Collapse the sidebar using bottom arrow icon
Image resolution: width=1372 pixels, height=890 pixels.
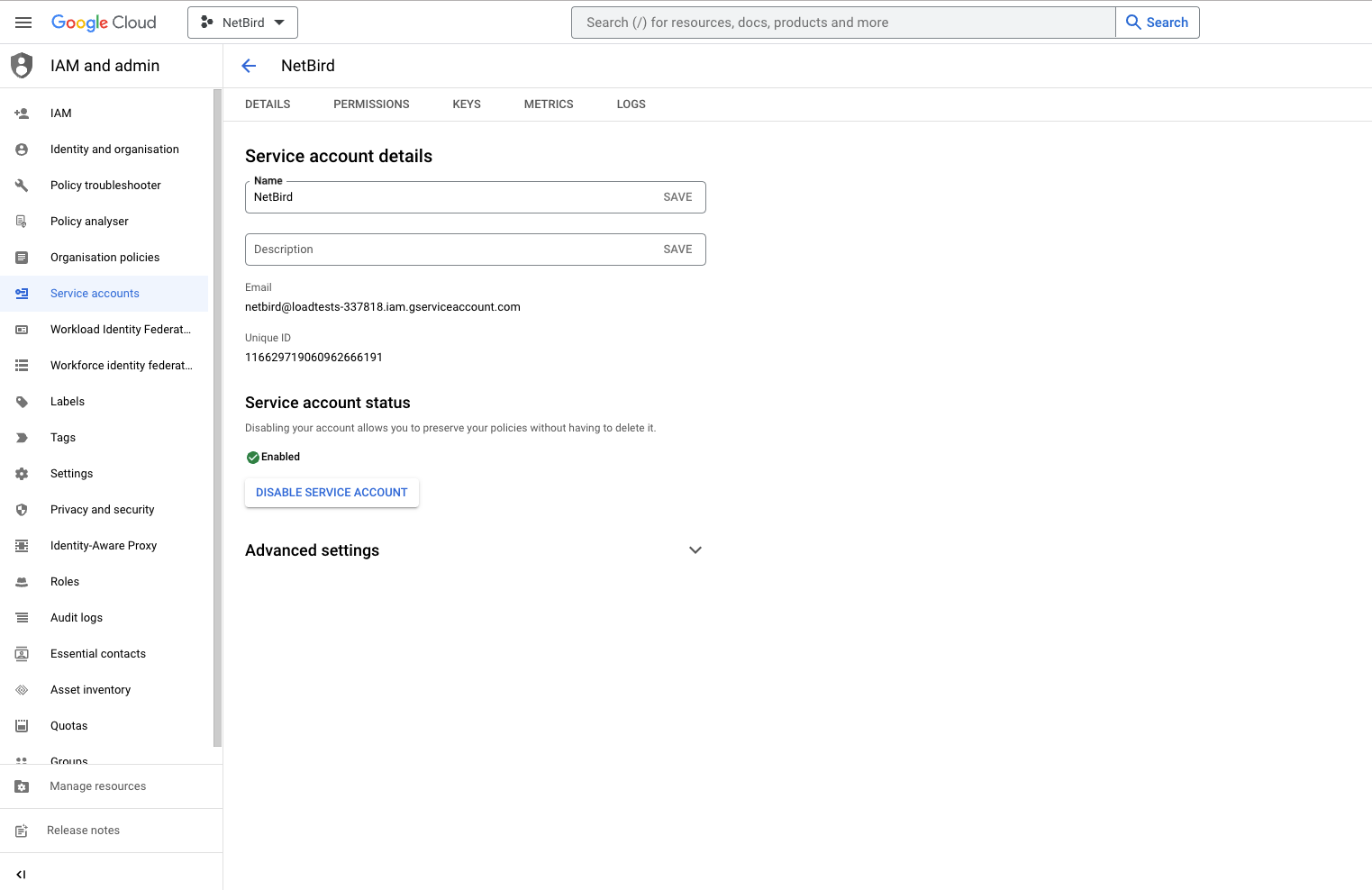click(22, 874)
